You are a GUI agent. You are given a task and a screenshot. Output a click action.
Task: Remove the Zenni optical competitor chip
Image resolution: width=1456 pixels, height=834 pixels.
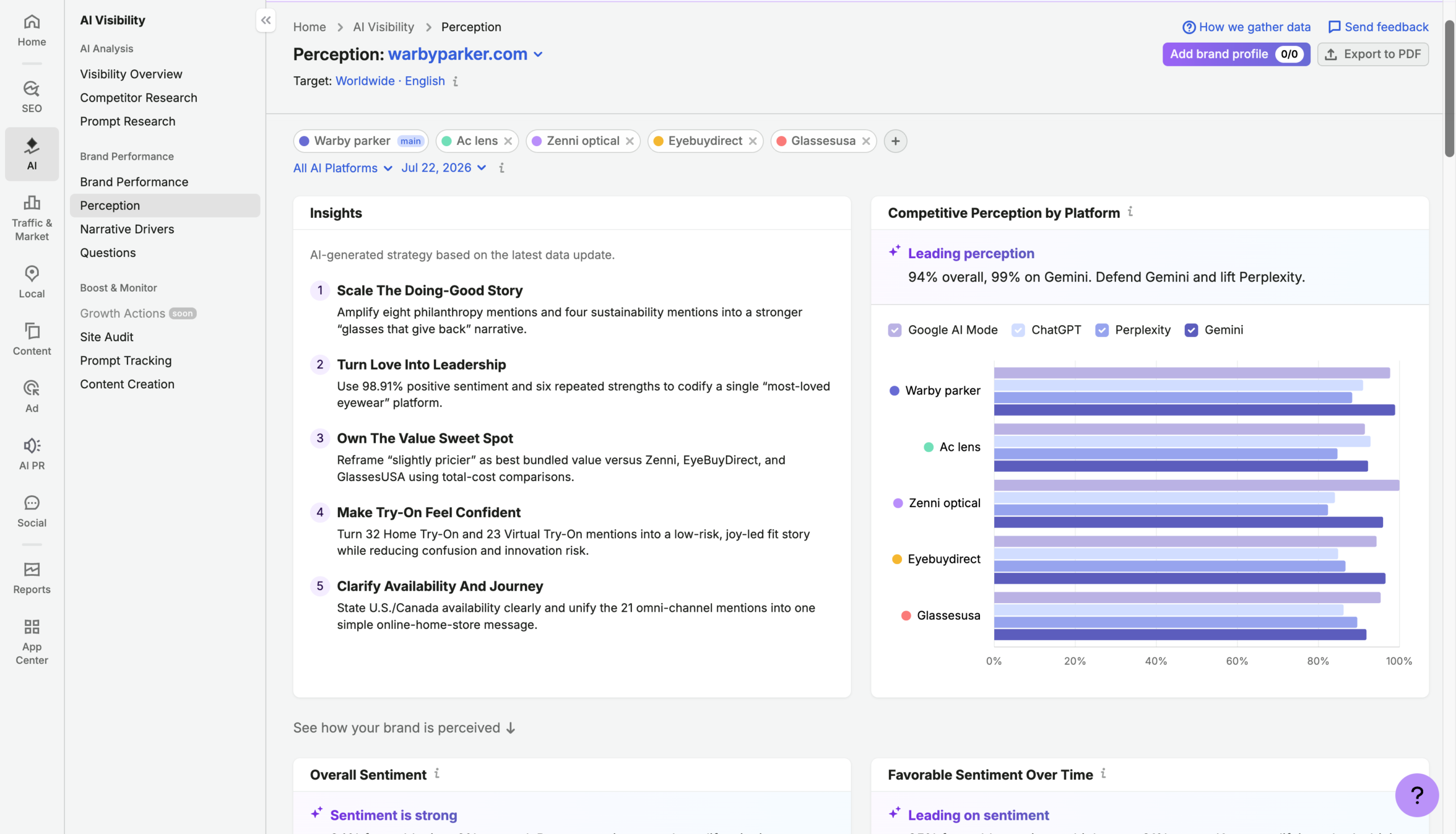(630, 141)
